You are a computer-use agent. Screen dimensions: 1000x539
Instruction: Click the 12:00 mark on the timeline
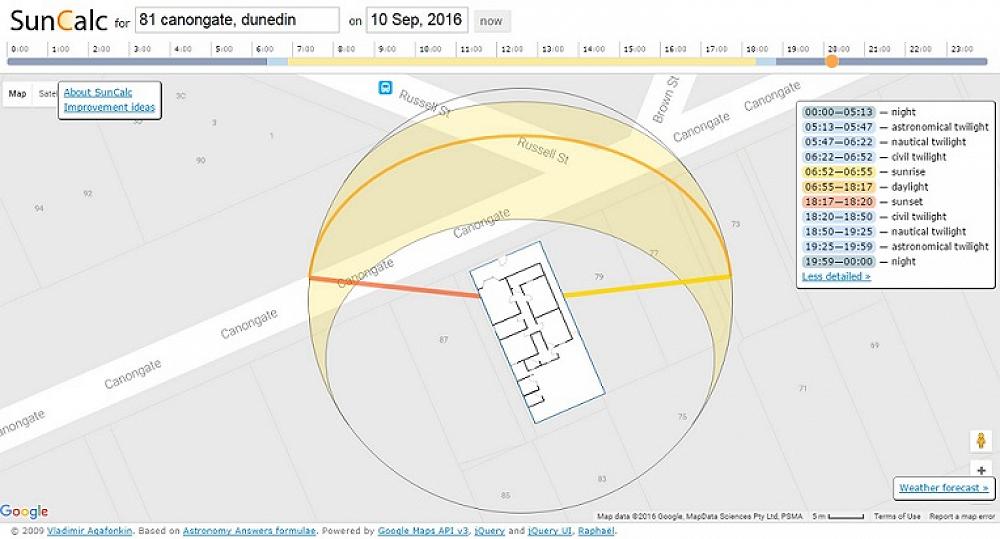(511, 49)
